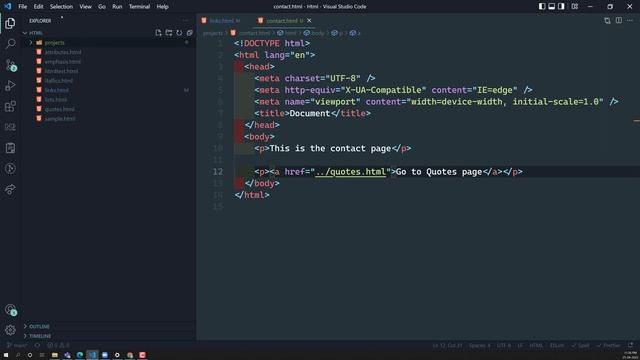Image resolution: width=640 pixels, height=360 pixels.
Task: Open the Accounts icon in the activity bar
Action: pos(10,310)
